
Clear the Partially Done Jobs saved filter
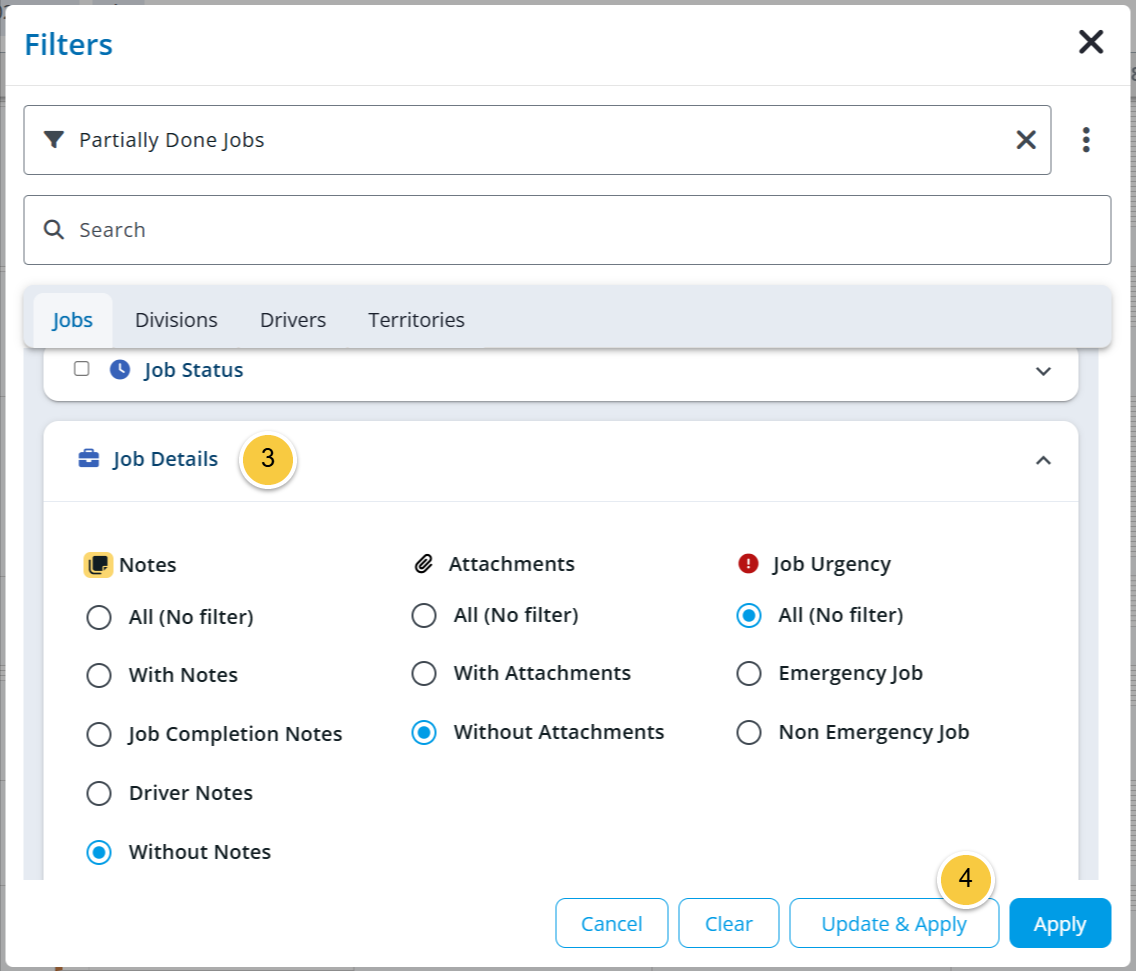tap(1026, 140)
